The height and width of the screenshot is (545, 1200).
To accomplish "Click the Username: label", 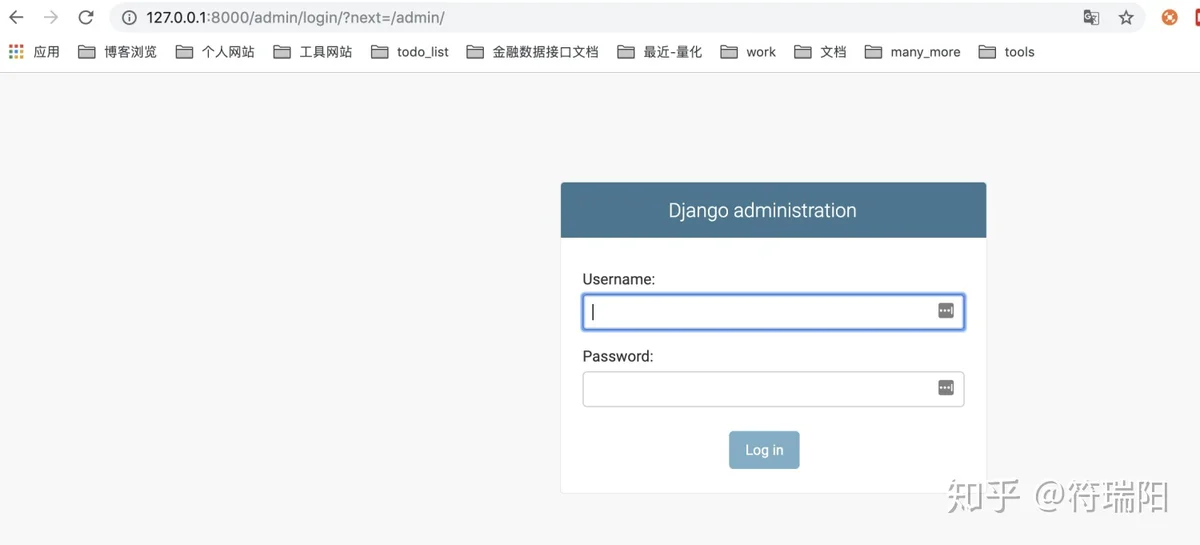I will click(619, 279).
